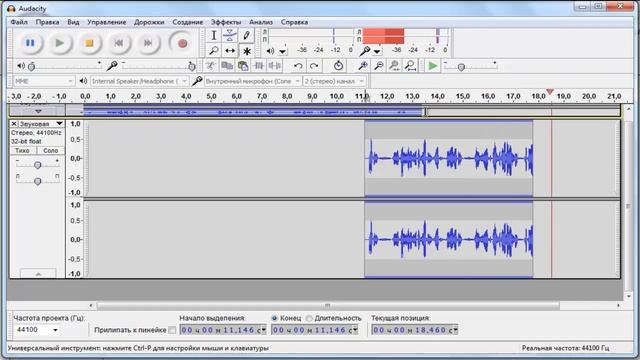Skip to start of the track
The height and width of the screenshot is (360, 640).
(x=119, y=43)
